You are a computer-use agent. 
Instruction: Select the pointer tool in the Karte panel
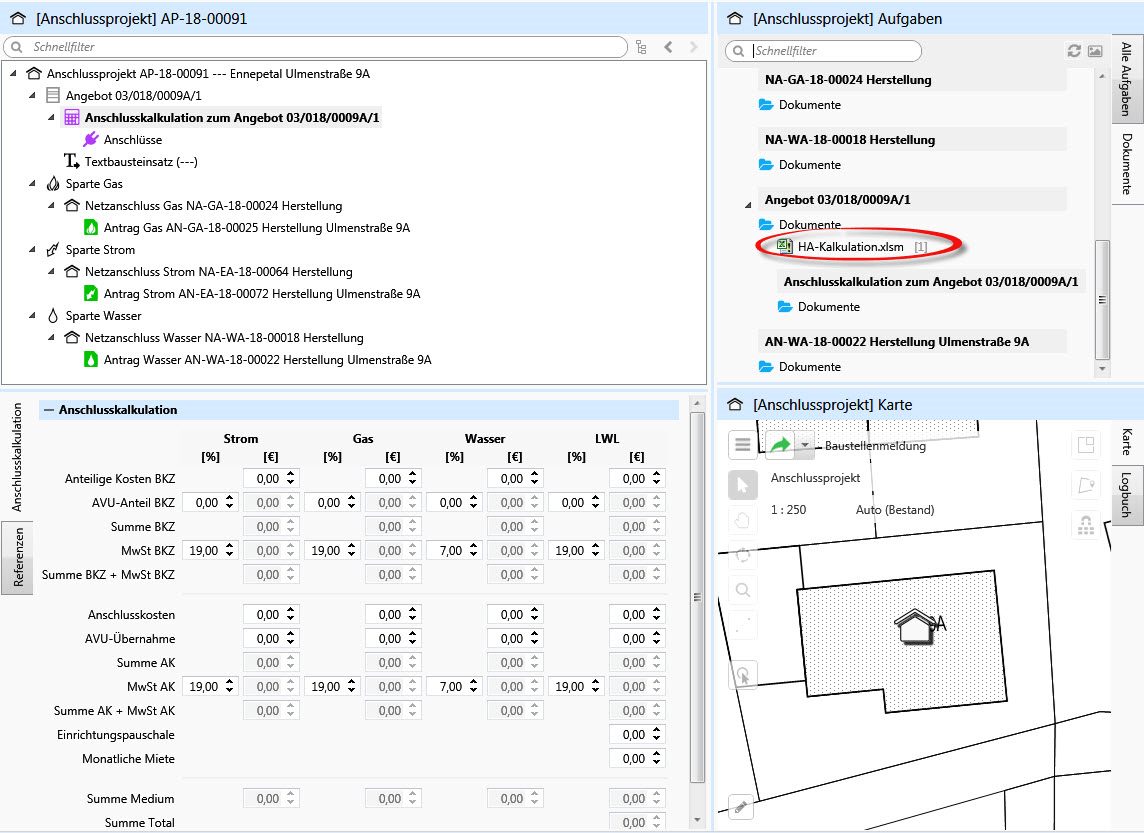pyautogui.click(x=742, y=485)
